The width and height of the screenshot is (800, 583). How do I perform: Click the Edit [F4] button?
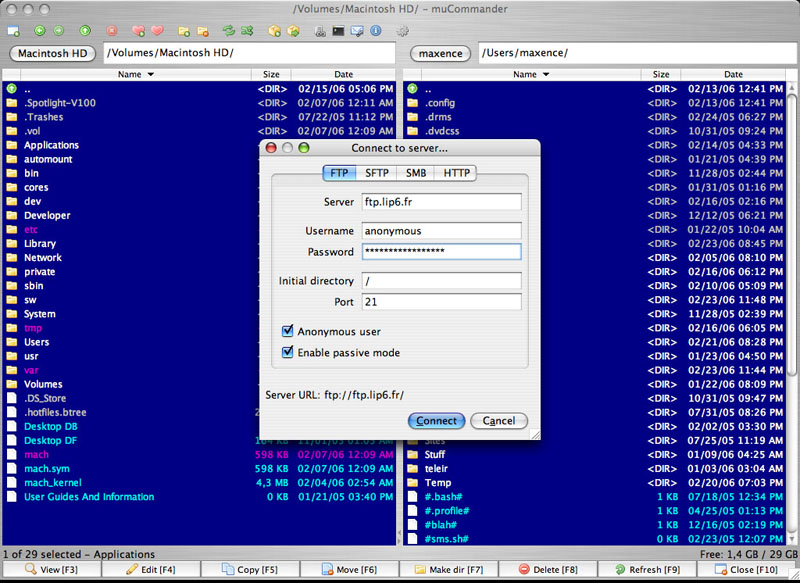[x=151, y=569]
